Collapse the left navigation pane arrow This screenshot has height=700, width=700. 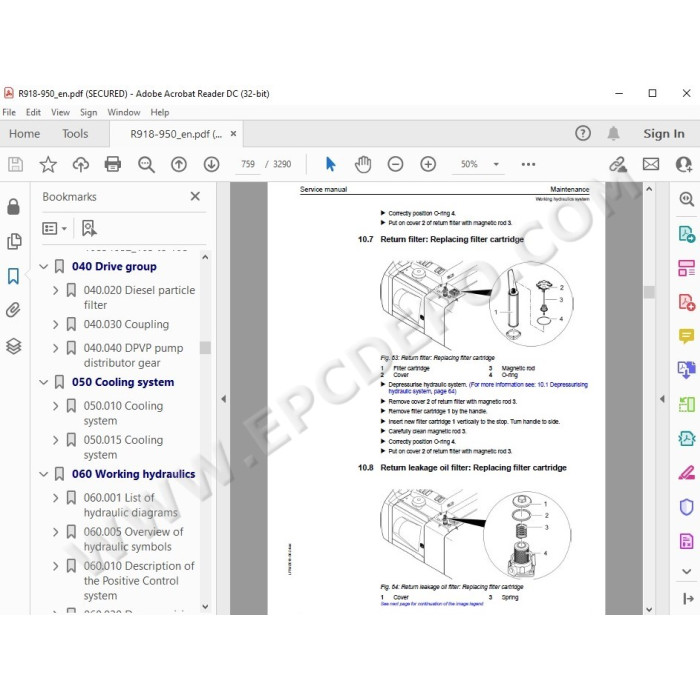pyautogui.click(x=224, y=399)
